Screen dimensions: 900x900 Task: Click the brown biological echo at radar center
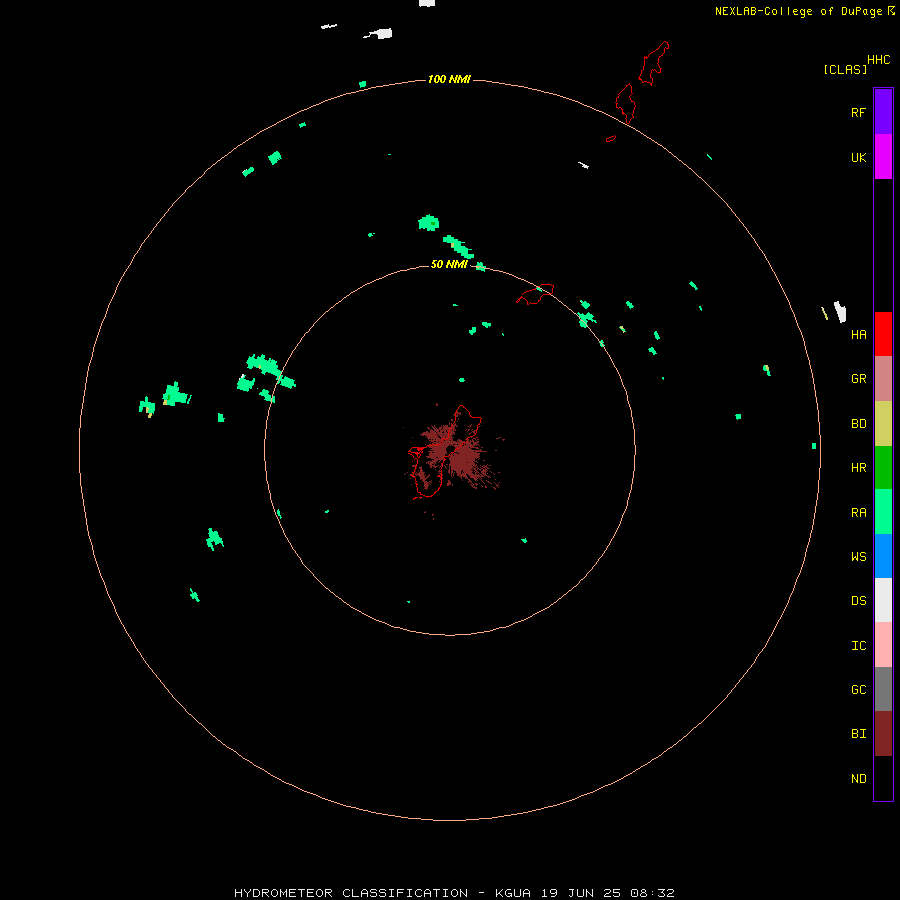click(x=453, y=456)
